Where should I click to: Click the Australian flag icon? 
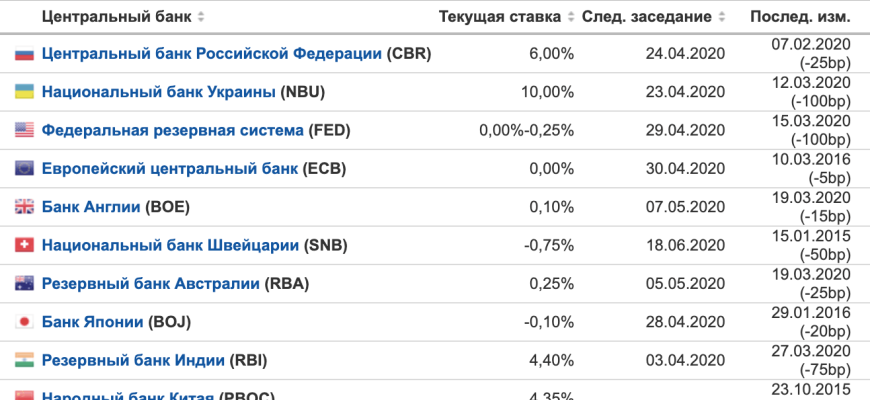pos(25,283)
